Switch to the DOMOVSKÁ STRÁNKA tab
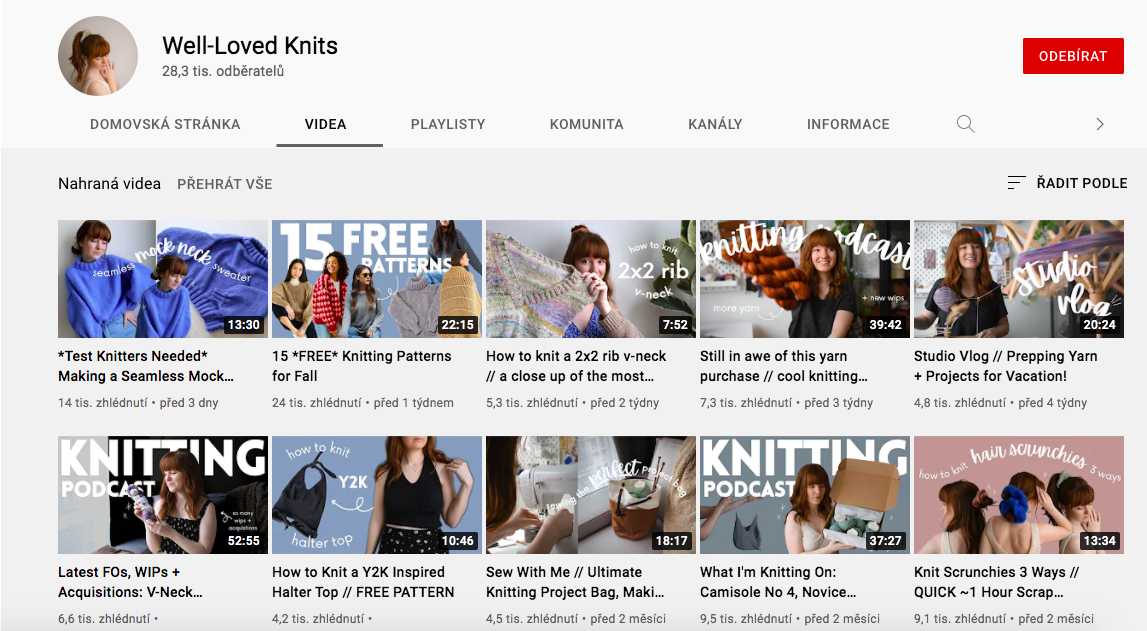 click(165, 124)
